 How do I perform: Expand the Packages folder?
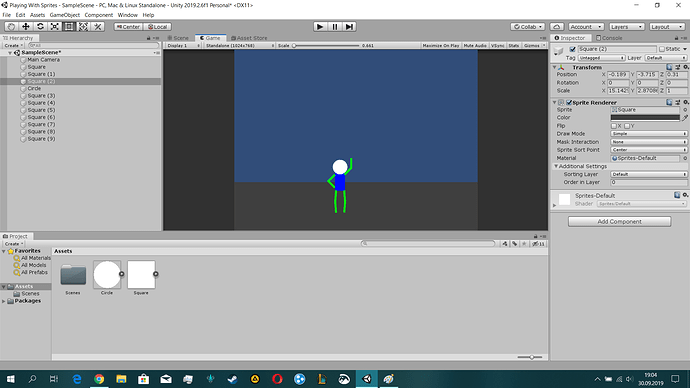click(4, 301)
